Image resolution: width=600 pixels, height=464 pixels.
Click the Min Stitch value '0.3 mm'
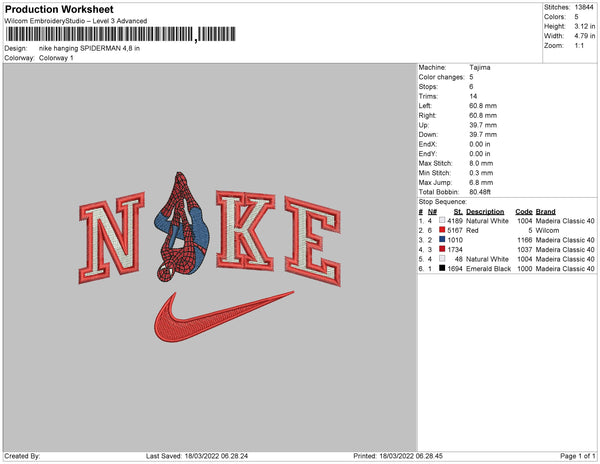pyautogui.click(x=481, y=173)
